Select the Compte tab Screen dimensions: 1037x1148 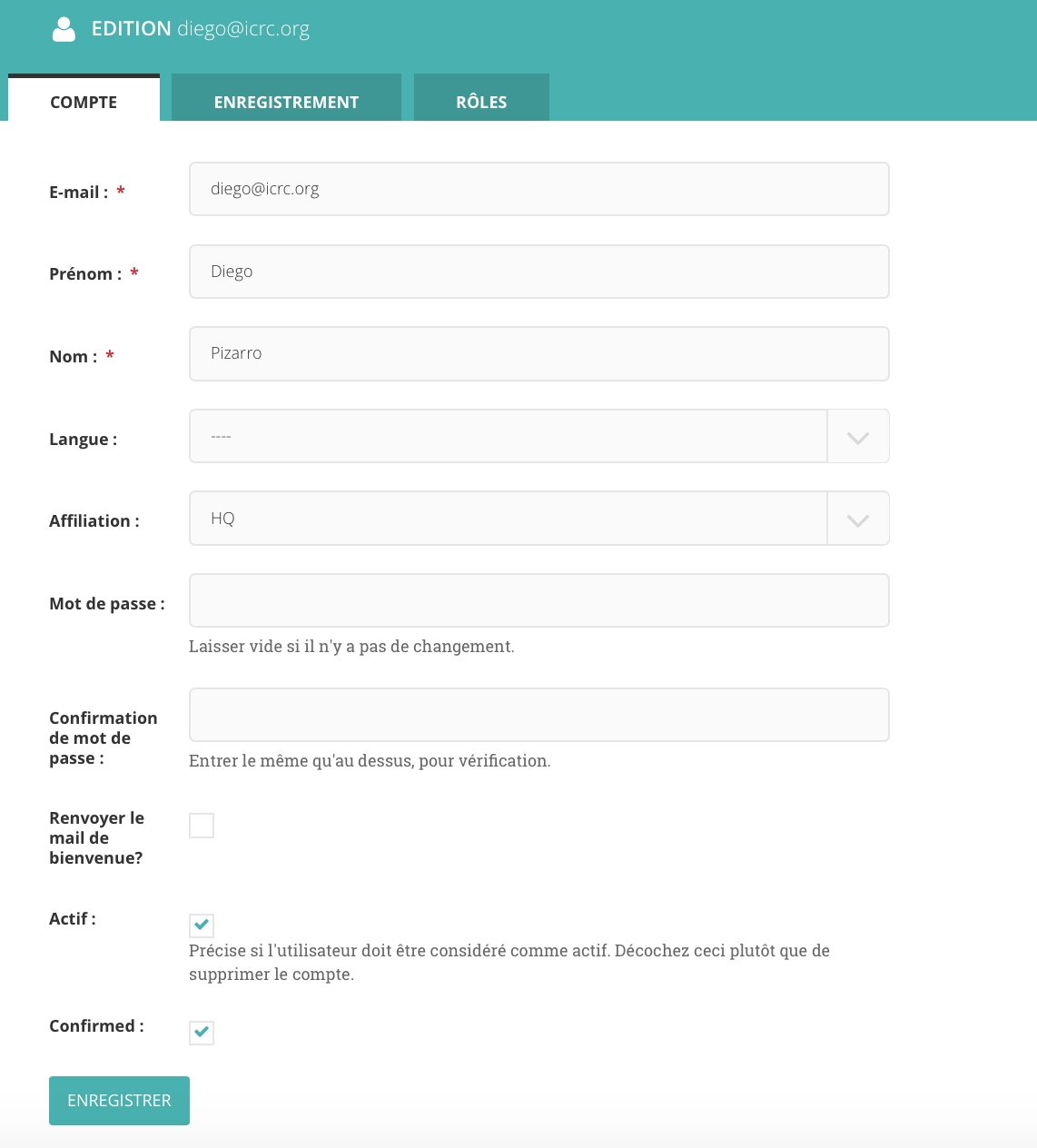coord(84,102)
